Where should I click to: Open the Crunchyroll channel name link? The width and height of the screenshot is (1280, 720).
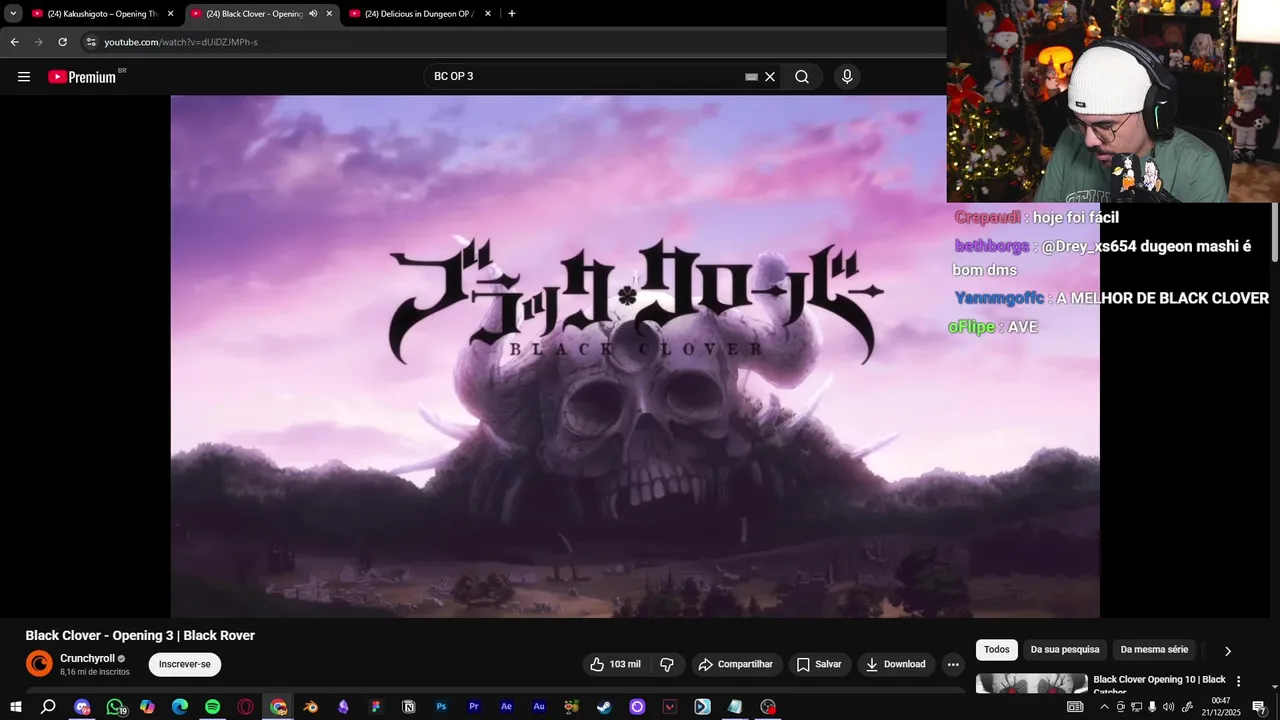[x=87, y=659]
